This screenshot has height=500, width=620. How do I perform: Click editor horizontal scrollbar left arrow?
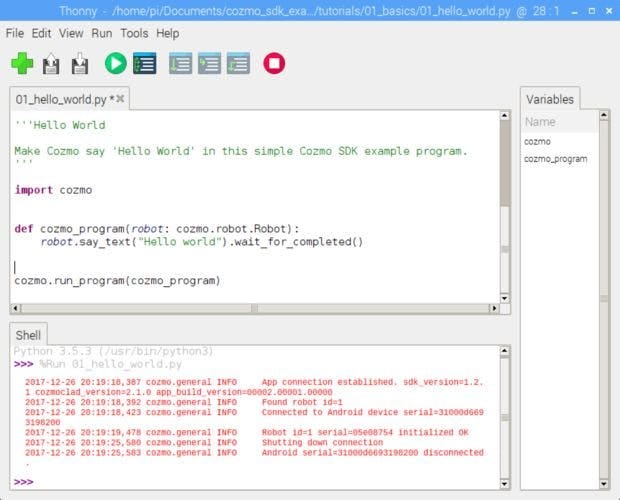click(x=15, y=308)
